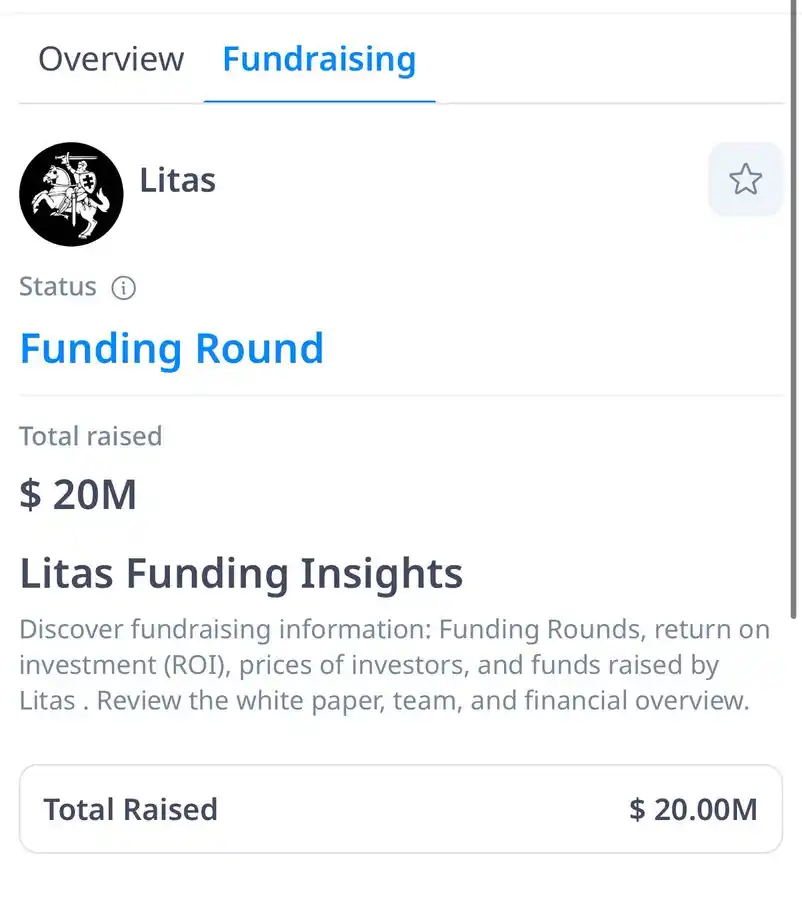Select the $ 20M total raised figure
Image resolution: width=802 pixels, height=900 pixels.
coord(79,494)
